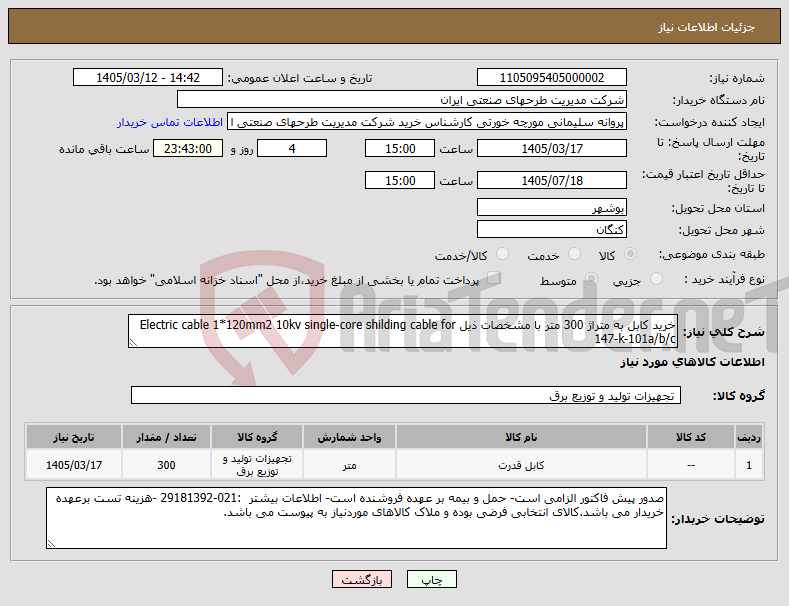Click the need number field 1105095405000002
This screenshot has height=606, width=789.
point(551,78)
